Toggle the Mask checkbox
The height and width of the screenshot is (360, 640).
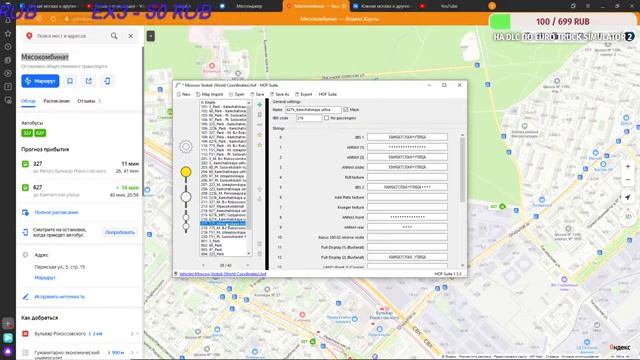346,109
